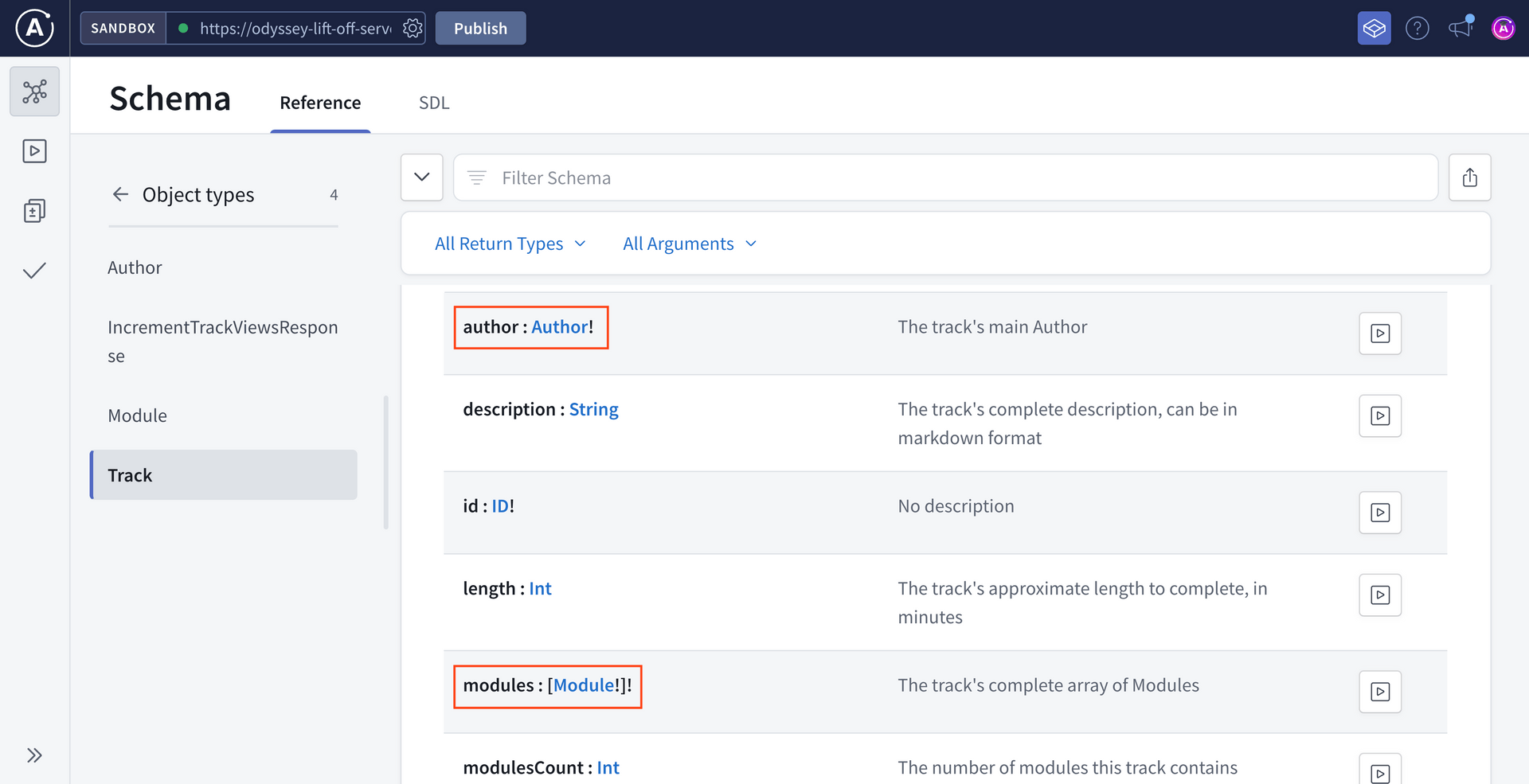Open connection settings gear icon

click(x=413, y=29)
